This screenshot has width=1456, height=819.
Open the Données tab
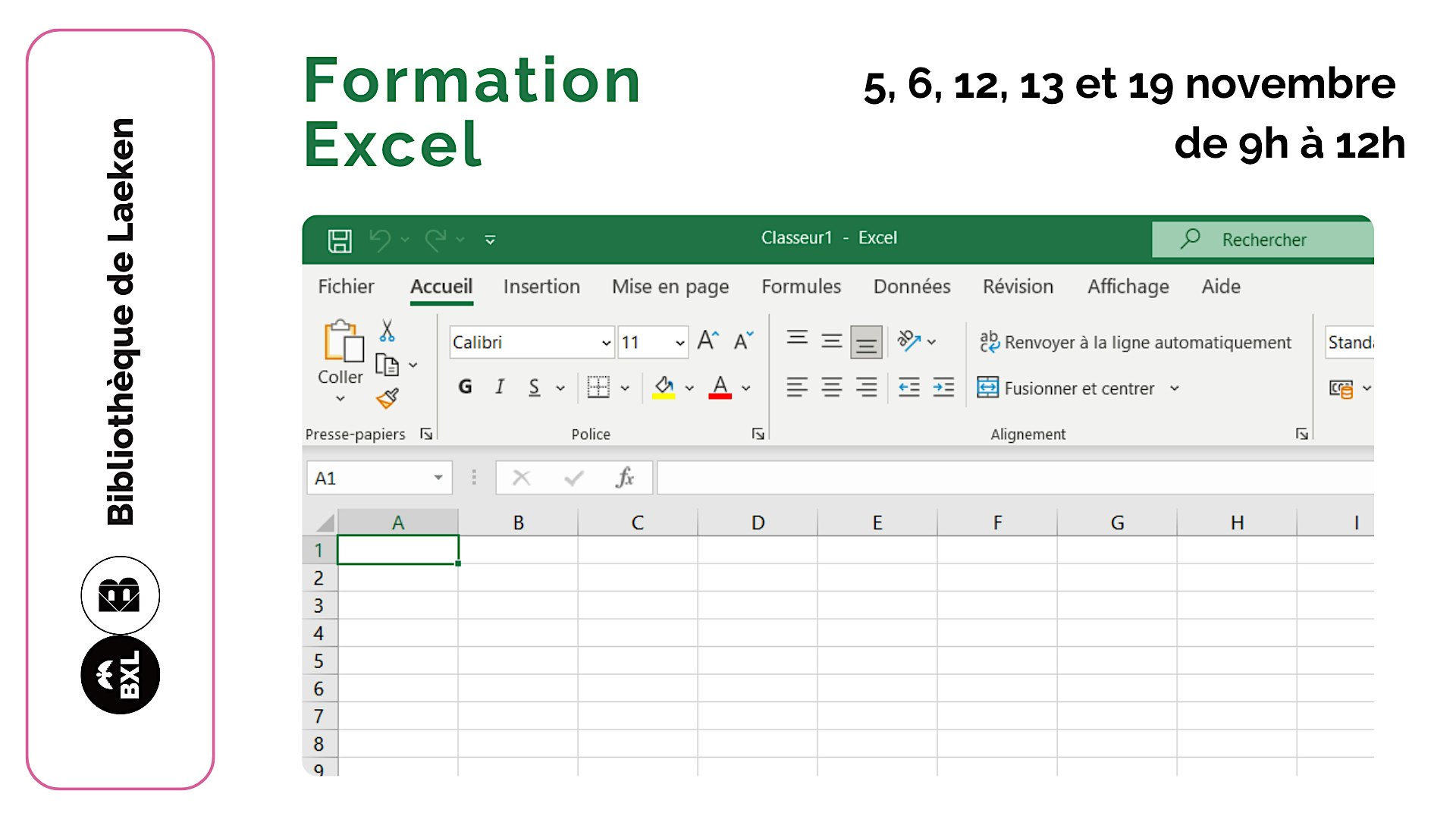(x=912, y=287)
